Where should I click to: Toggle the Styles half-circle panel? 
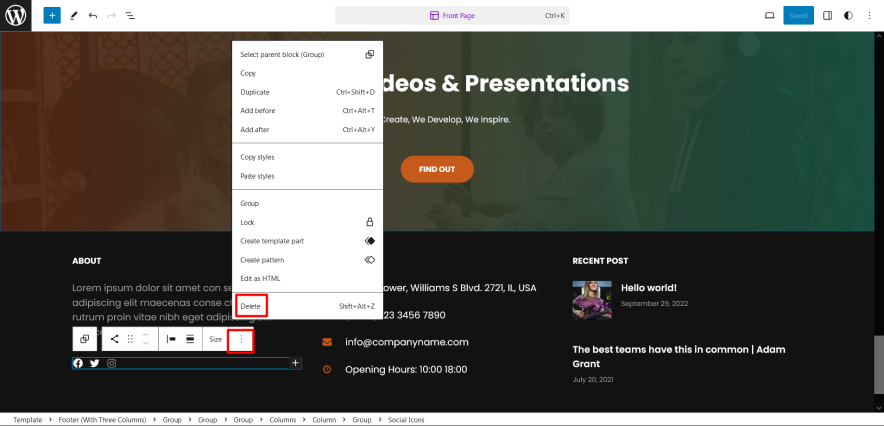[849, 16]
